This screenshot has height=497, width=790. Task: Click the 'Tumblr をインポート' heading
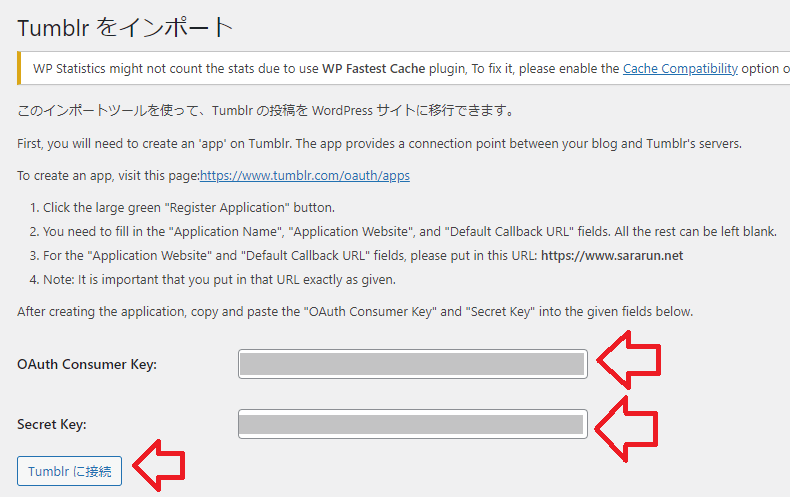tap(125, 27)
